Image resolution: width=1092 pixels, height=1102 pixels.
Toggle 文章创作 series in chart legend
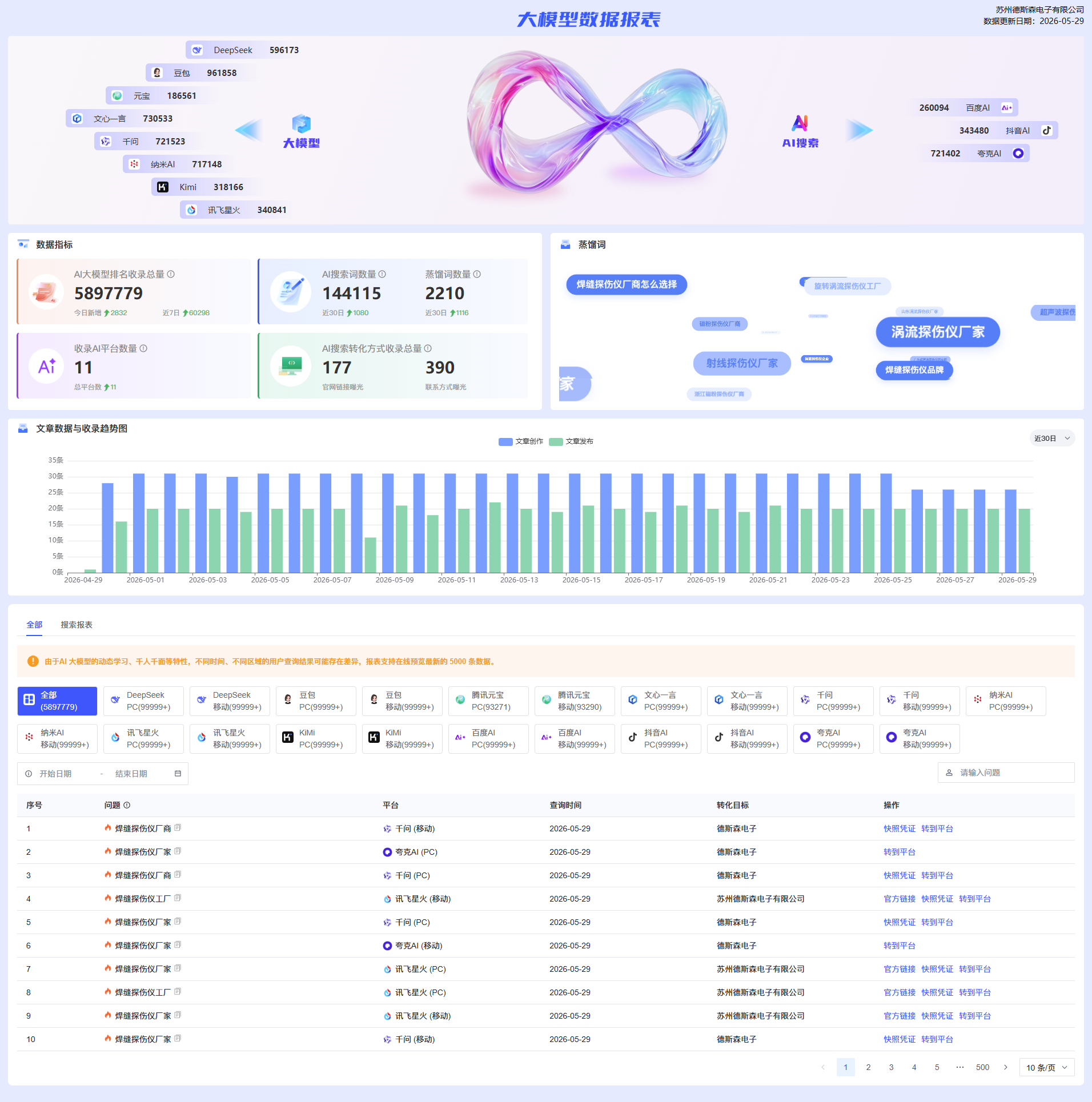pyautogui.click(x=521, y=441)
